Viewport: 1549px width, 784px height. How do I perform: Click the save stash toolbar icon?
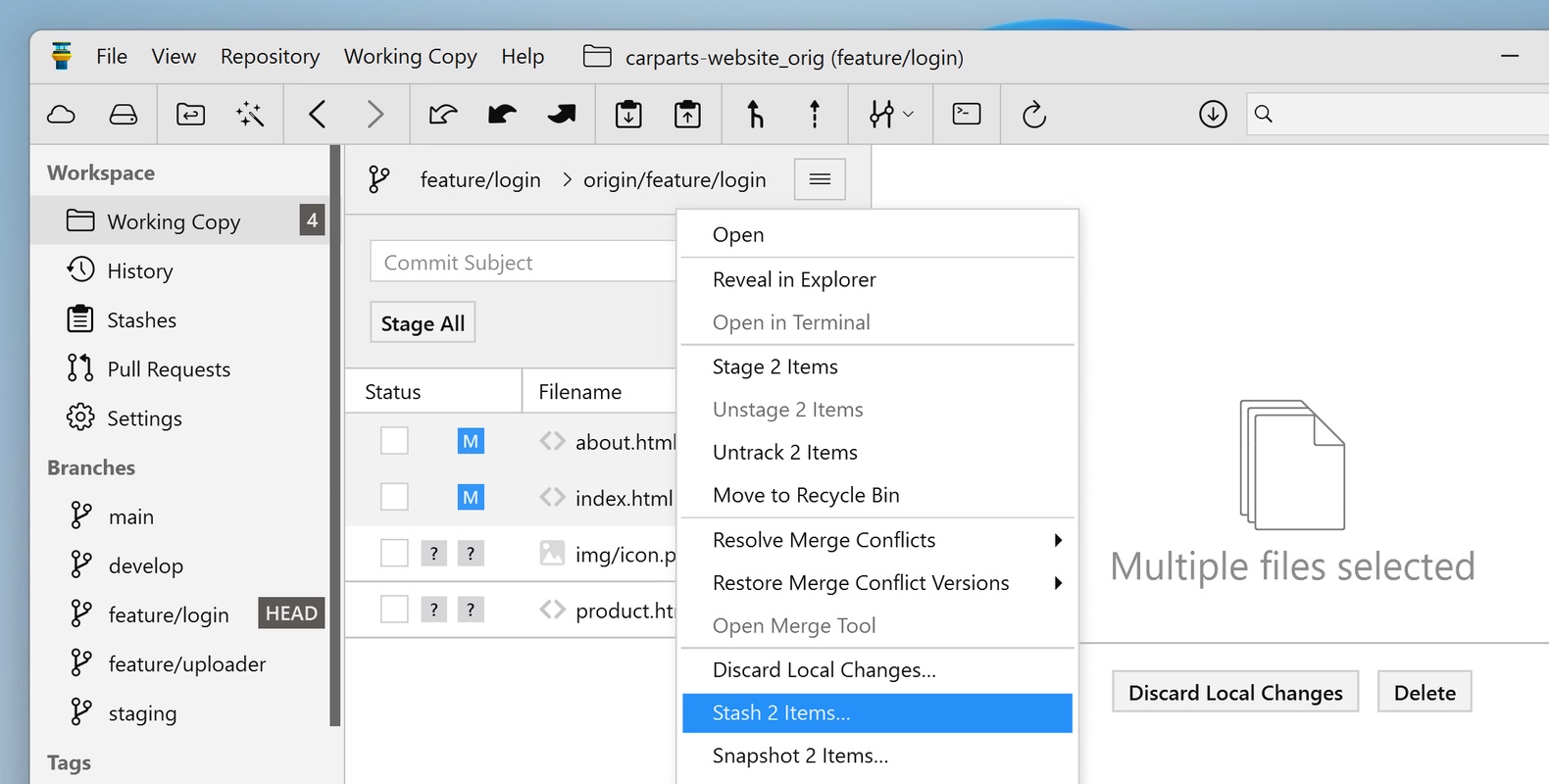coord(628,115)
